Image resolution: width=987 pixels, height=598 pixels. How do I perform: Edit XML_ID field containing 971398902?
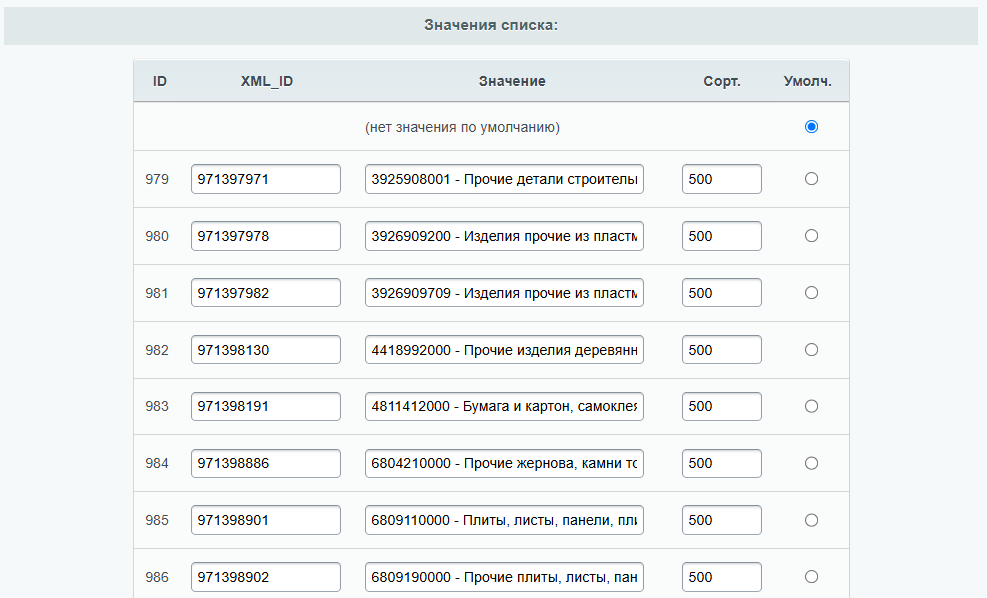pyautogui.click(x=266, y=577)
